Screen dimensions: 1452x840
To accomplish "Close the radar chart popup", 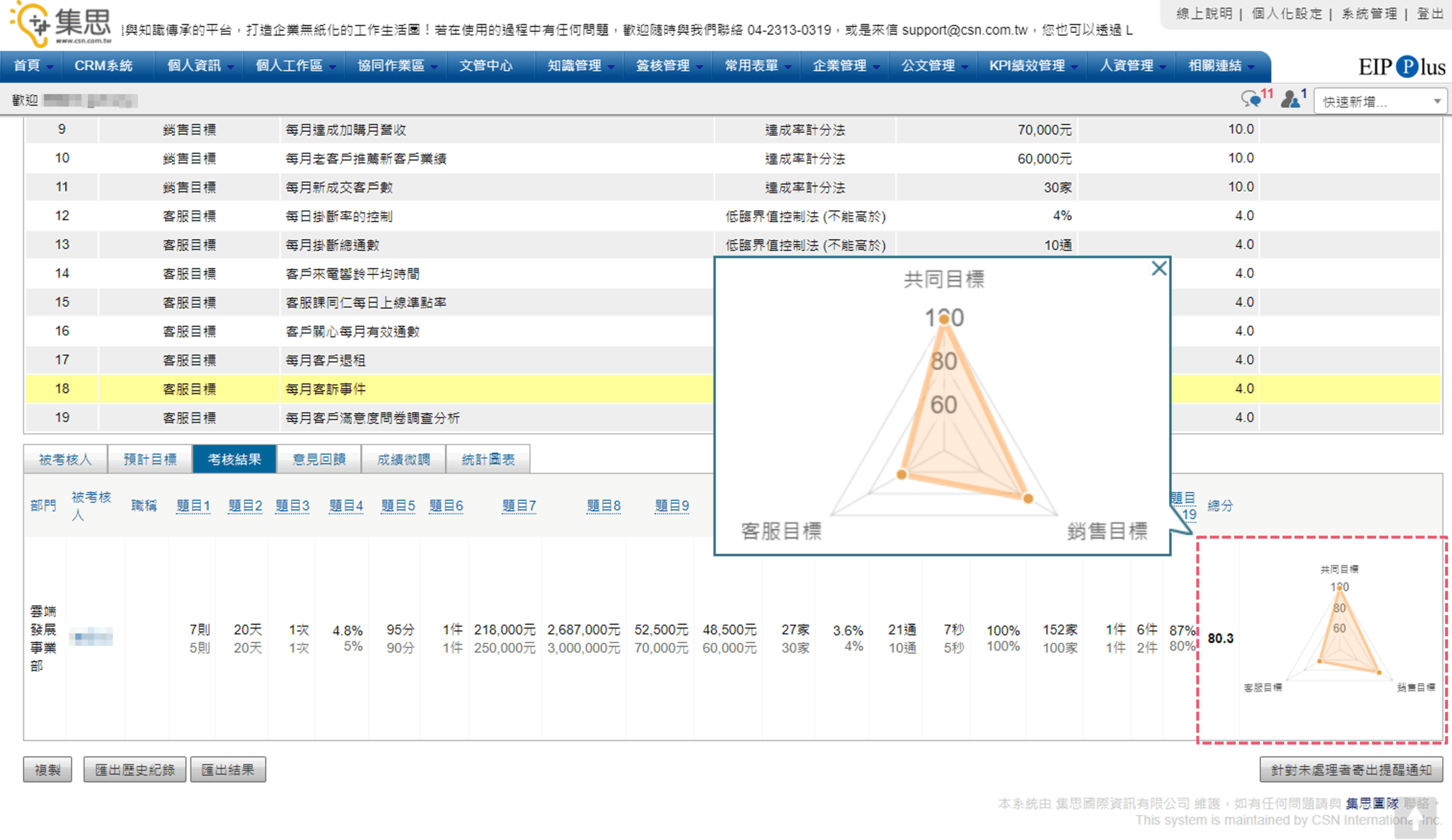I will click(1159, 268).
